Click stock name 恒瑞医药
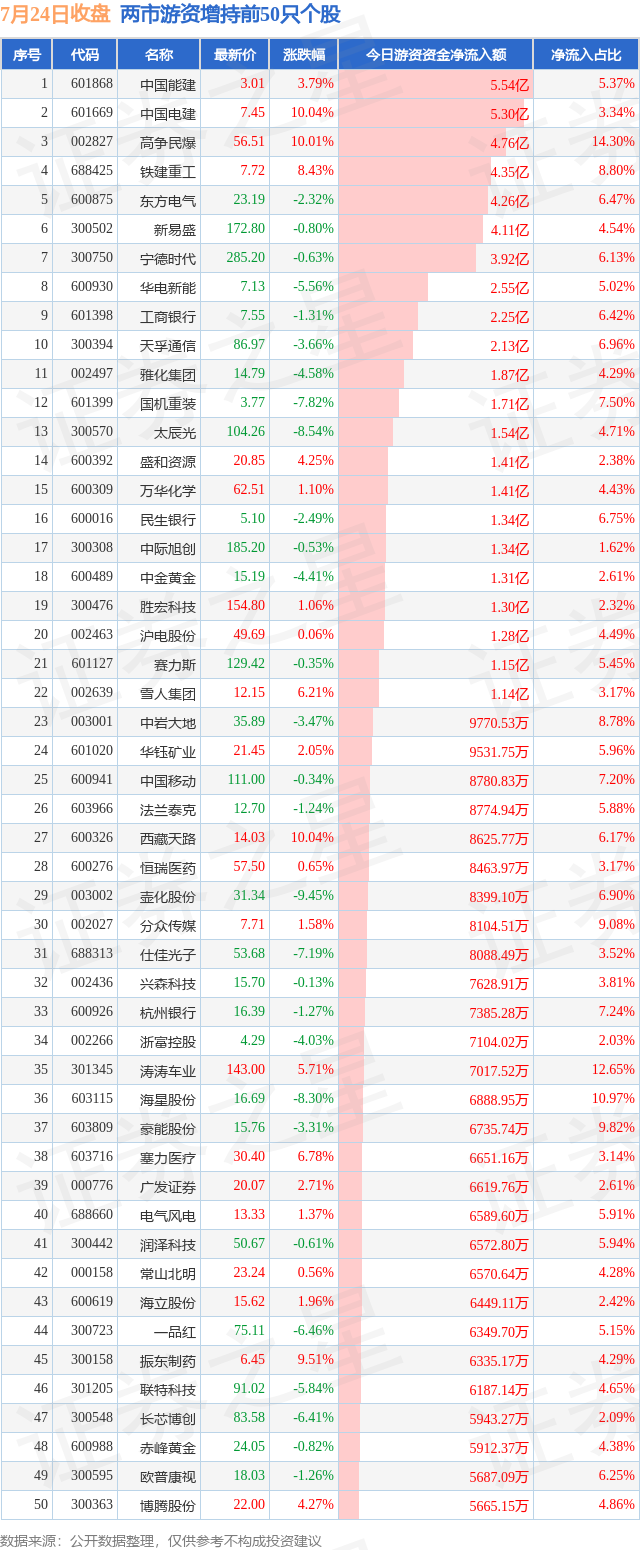Screen dimensions: 640x1550 click(168, 867)
